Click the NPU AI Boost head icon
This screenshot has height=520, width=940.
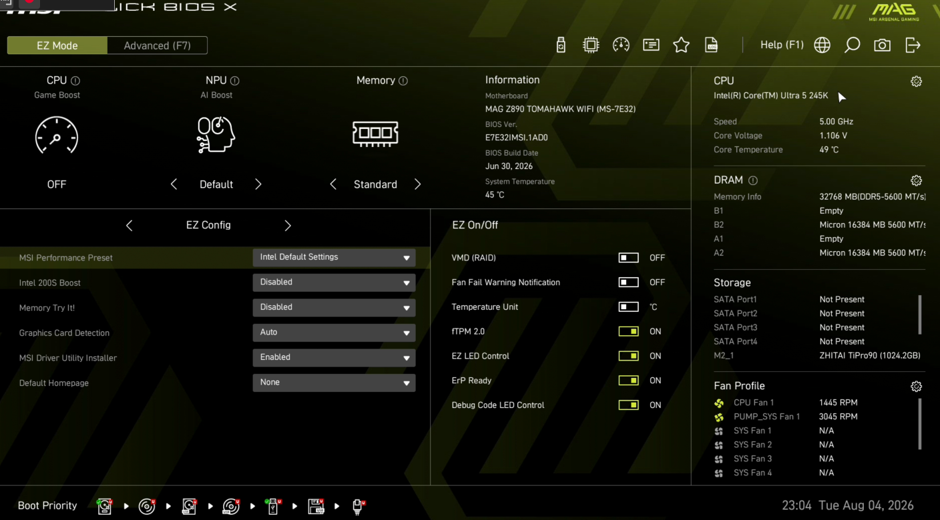point(216,134)
